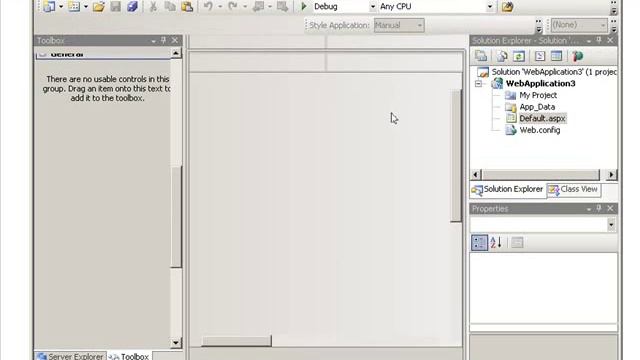Click the Copy Web Site icon in Solution Explorer
Image resolution: width=640 pixels, height=360 pixels.
[577, 56]
